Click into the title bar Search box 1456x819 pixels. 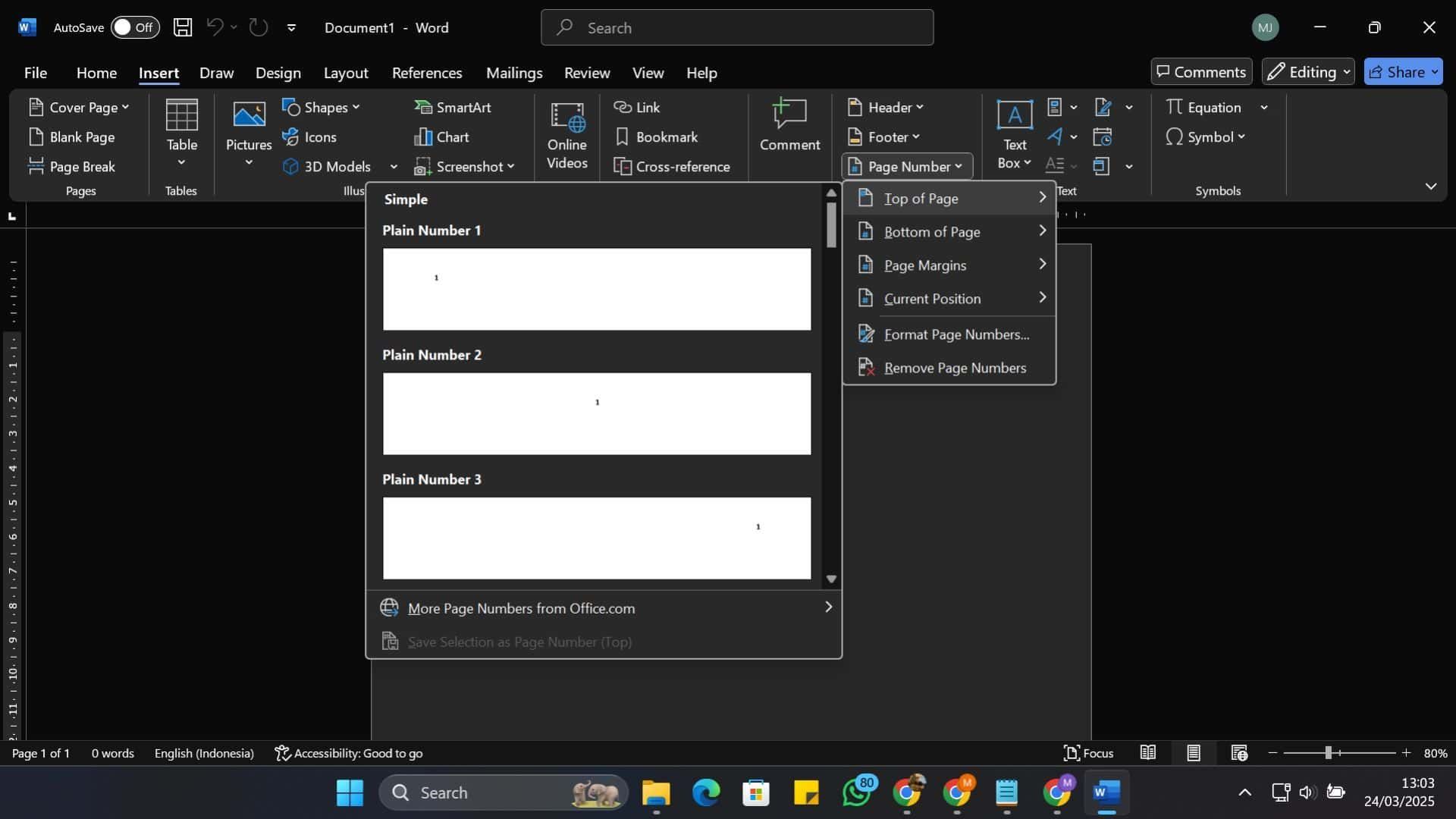coord(737,27)
